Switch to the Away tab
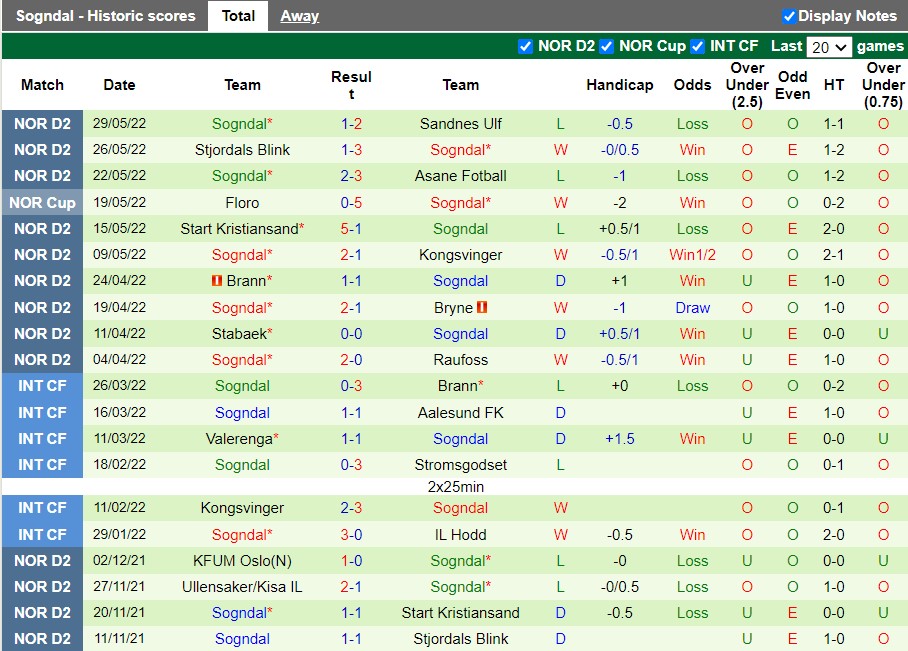The width and height of the screenshot is (908, 651). 299,16
